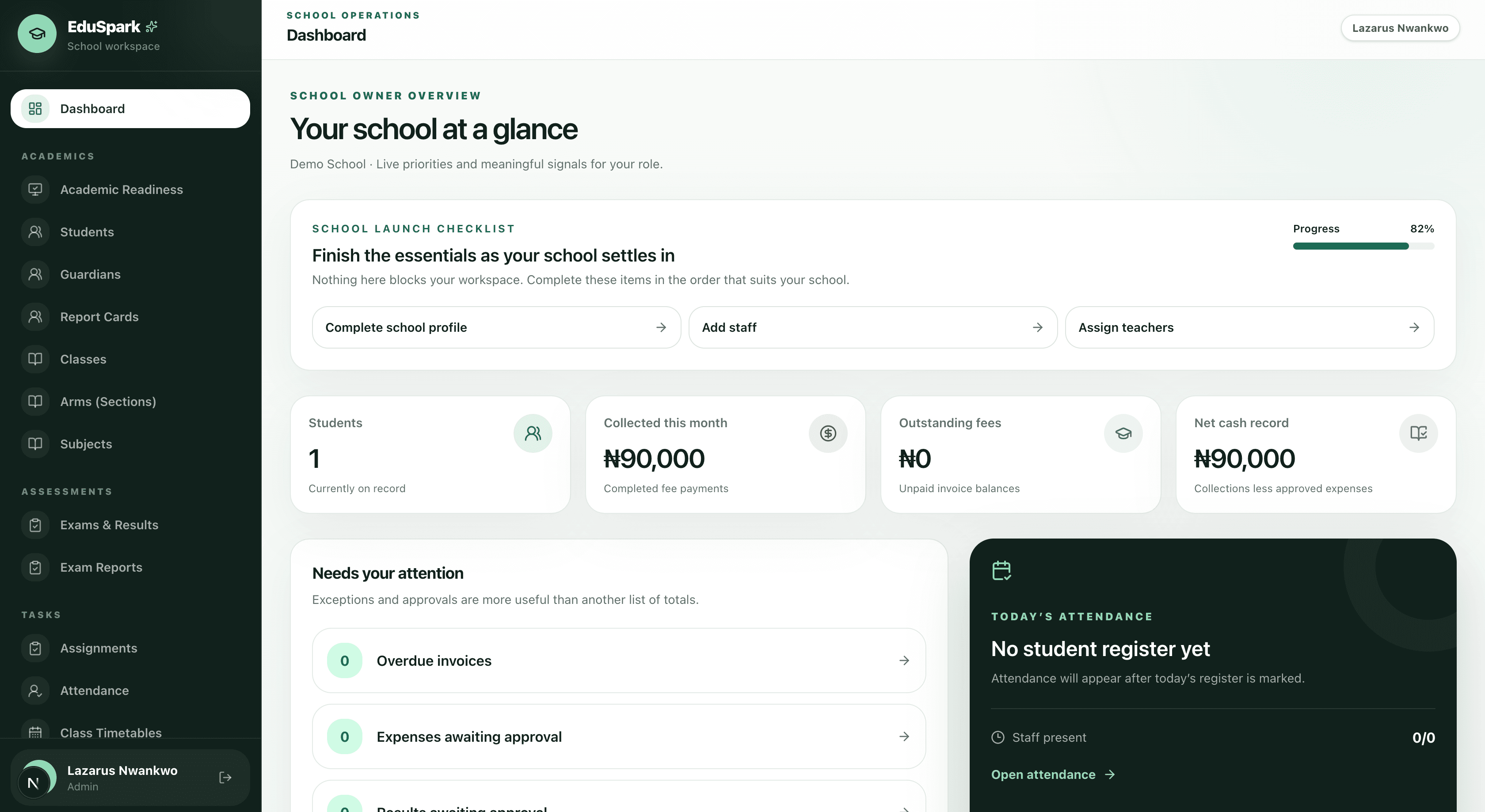Click the Students card people icon

click(x=533, y=433)
